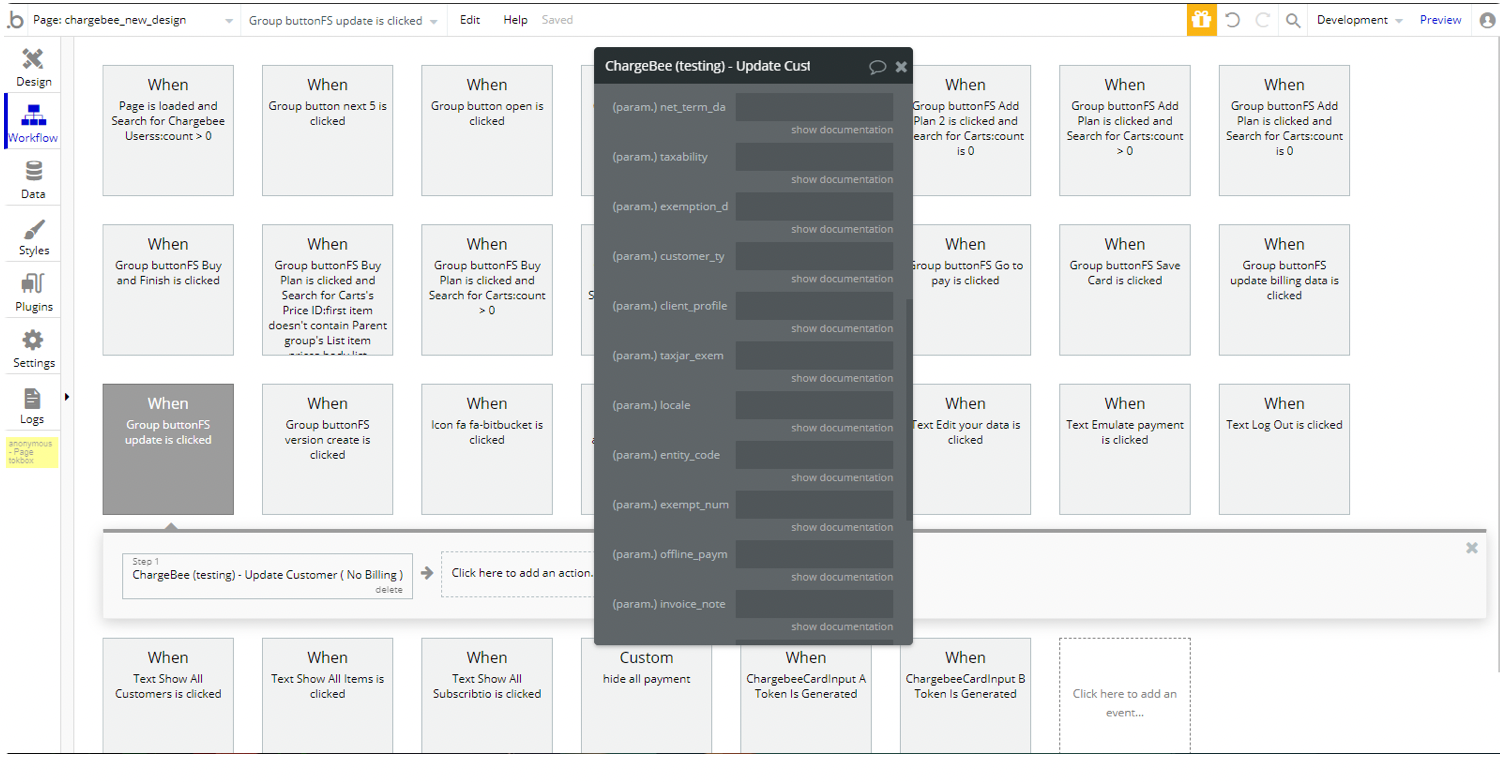Select event Group button next 5 is clicked
Screen dimensions: 1500x782
tap(327, 130)
